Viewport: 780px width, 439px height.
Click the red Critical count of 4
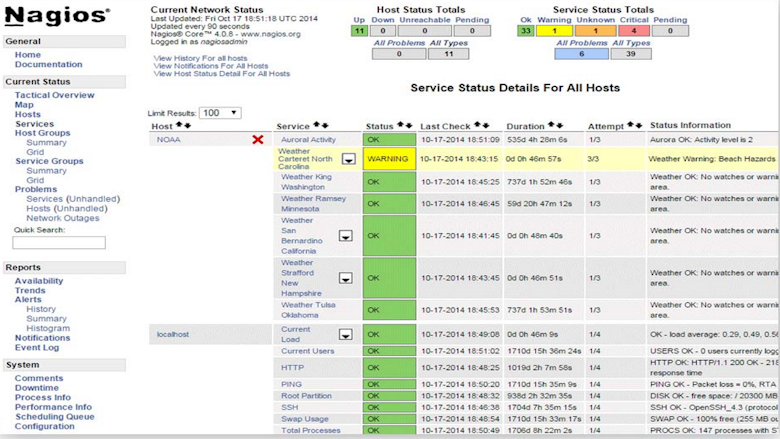tap(633, 31)
